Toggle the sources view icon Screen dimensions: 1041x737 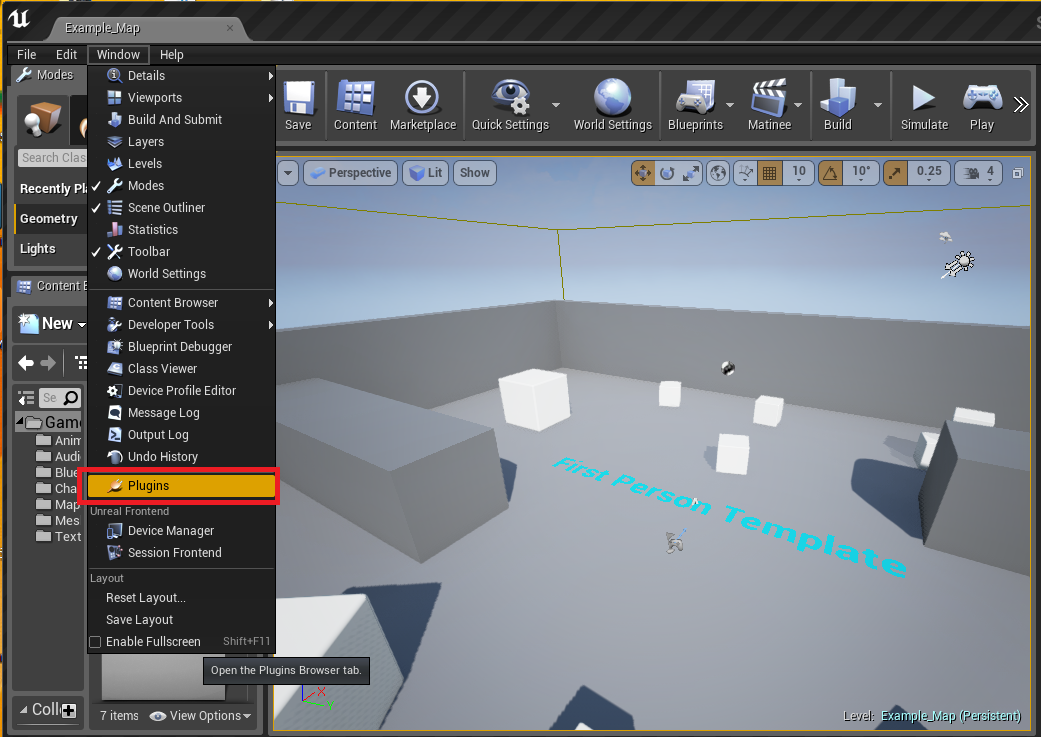[26, 398]
